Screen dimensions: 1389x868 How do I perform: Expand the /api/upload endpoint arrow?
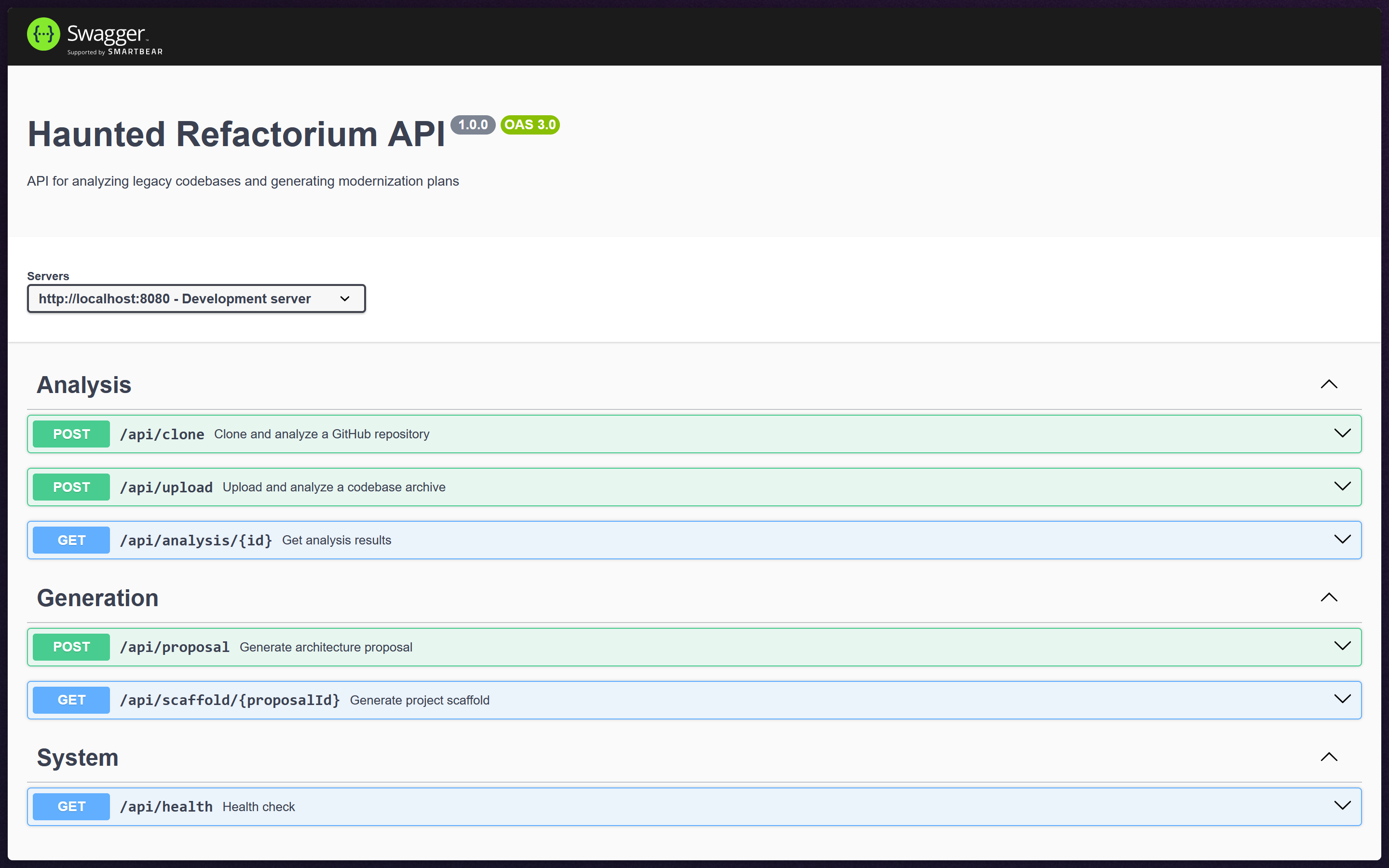click(1342, 487)
